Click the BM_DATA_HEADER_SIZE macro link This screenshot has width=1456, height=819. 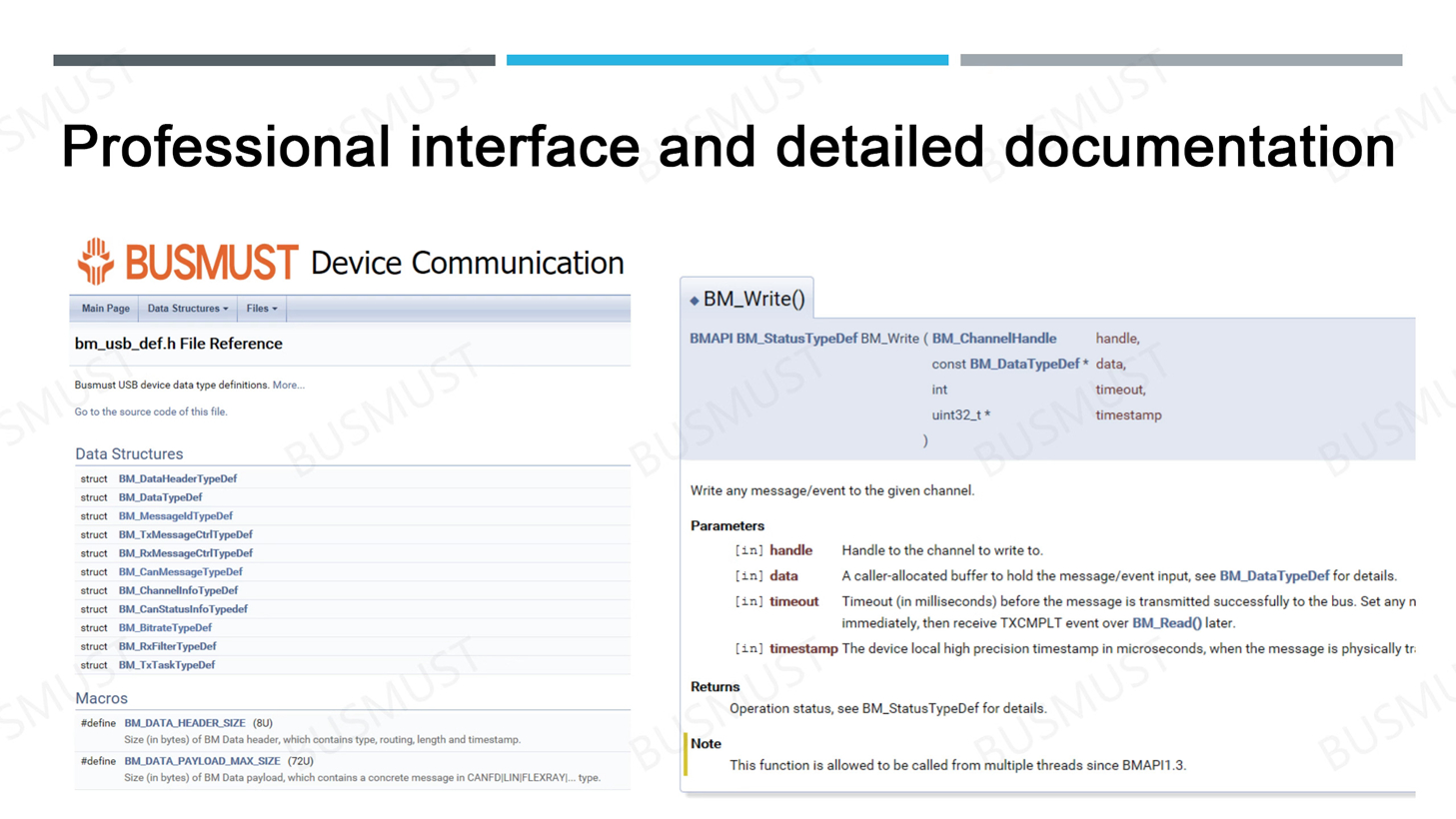click(184, 723)
